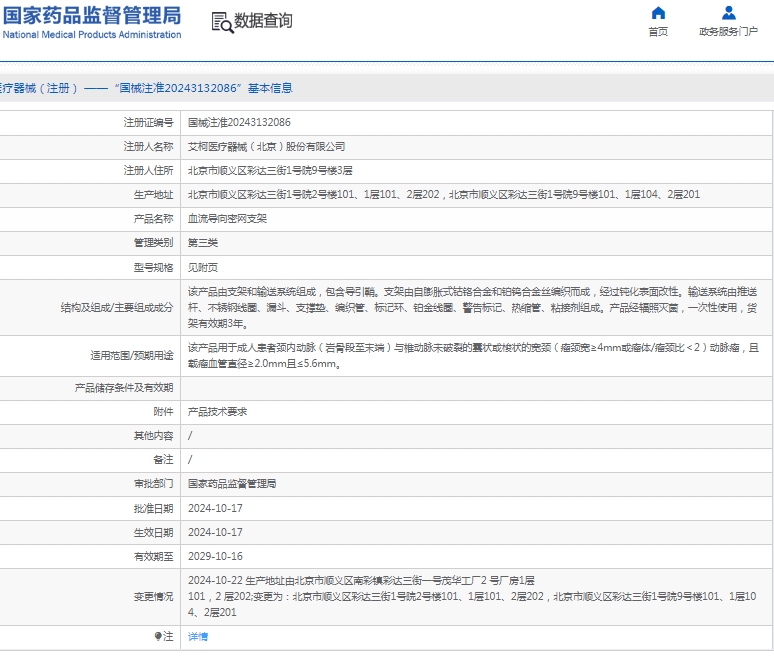This screenshot has width=774, height=657.
Task: Click the 注册人名称 row label
Action: [149, 147]
